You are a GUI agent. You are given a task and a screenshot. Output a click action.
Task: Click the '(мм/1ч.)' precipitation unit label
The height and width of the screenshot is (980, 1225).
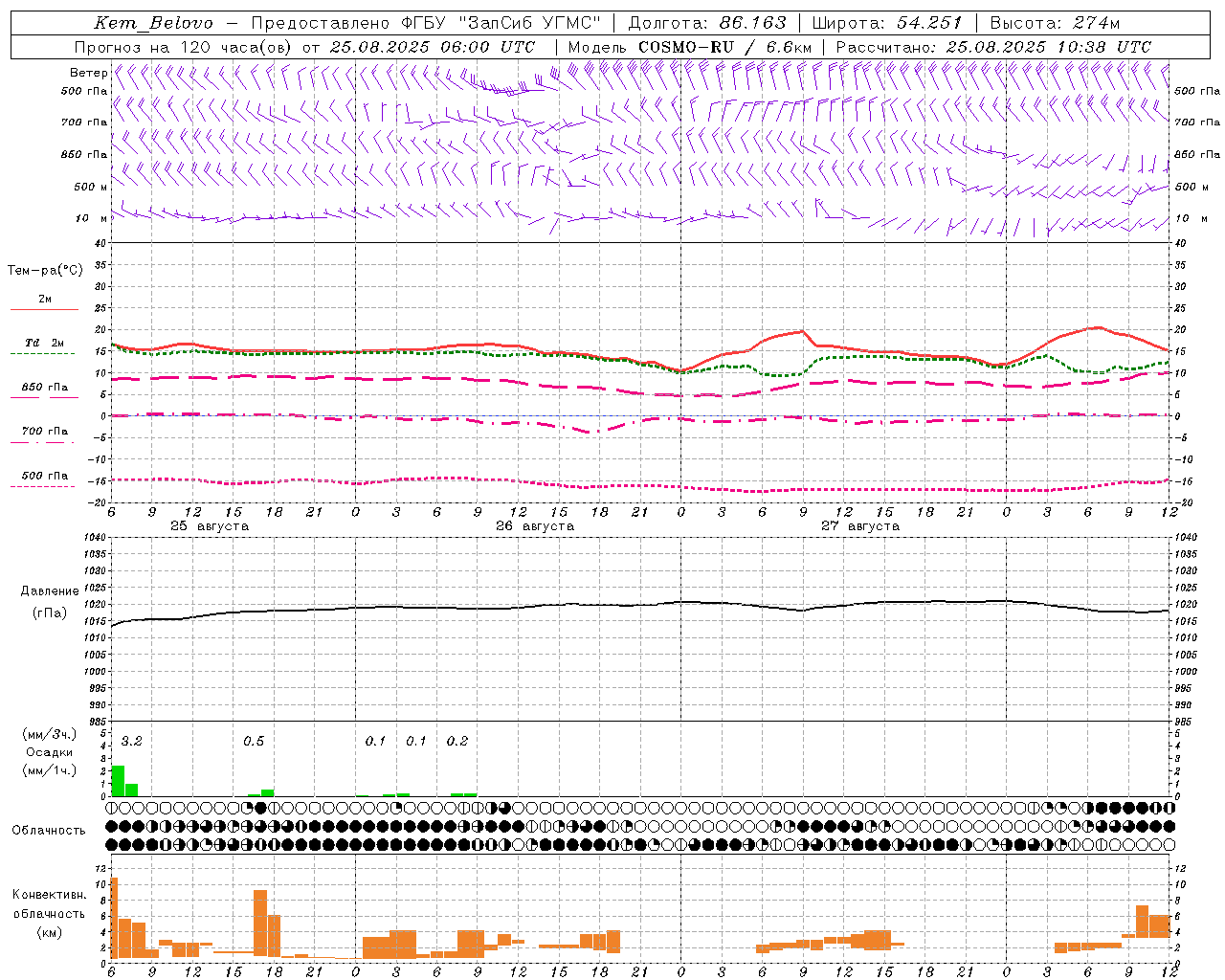pos(49,769)
